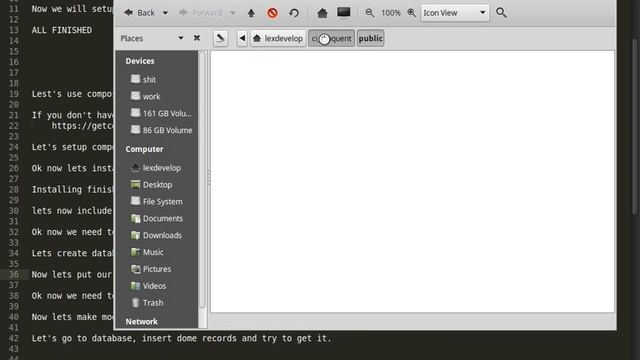Select the public path bar button
This screenshot has width=640, height=360.
pos(371,38)
